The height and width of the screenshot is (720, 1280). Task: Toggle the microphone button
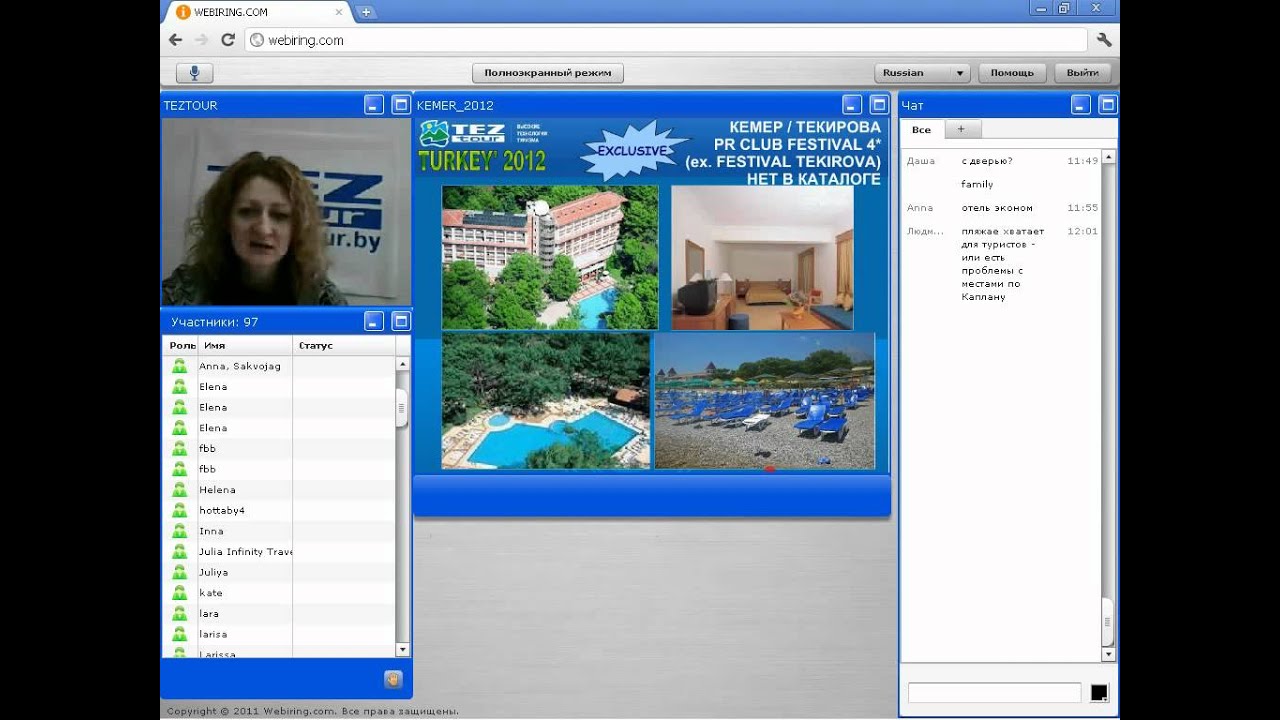pyautogui.click(x=195, y=73)
